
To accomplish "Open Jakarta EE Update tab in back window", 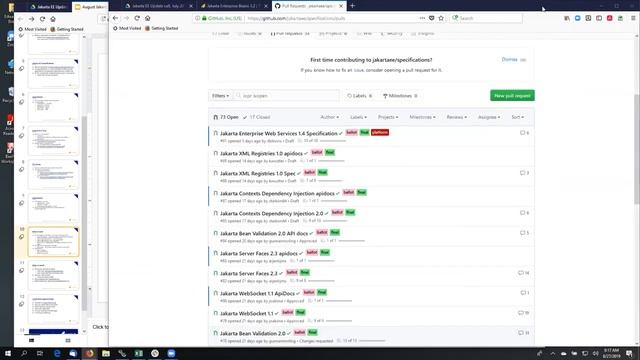I will (x=49, y=7).
